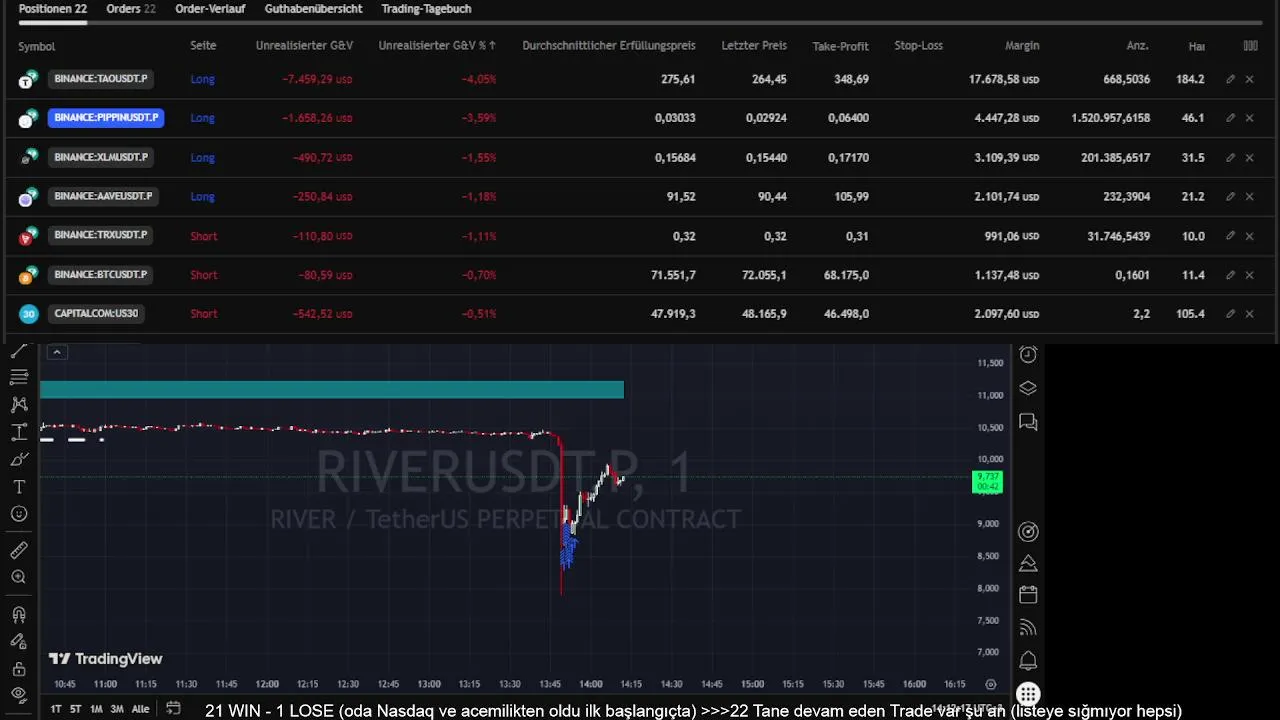Open the Trading-Tagebuch tab
The height and width of the screenshot is (720, 1280).
point(426,9)
